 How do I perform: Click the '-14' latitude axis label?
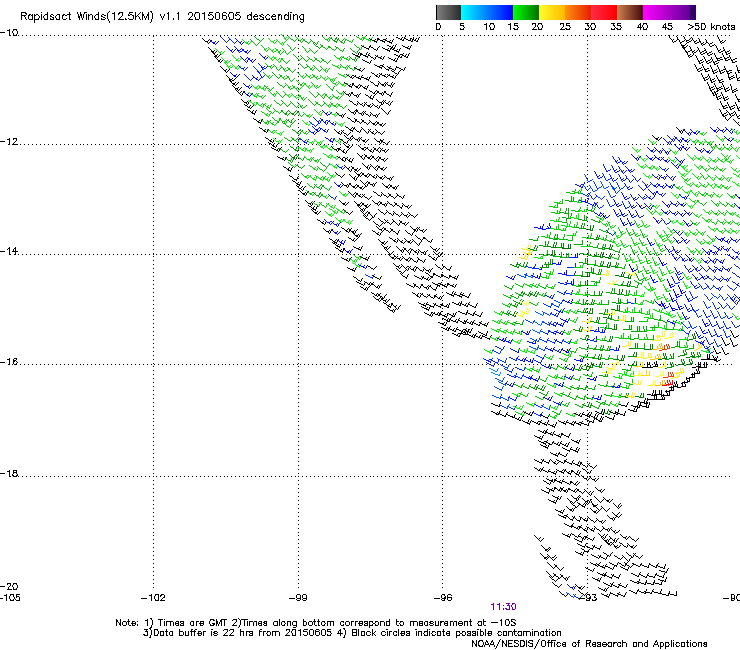tap(9, 251)
